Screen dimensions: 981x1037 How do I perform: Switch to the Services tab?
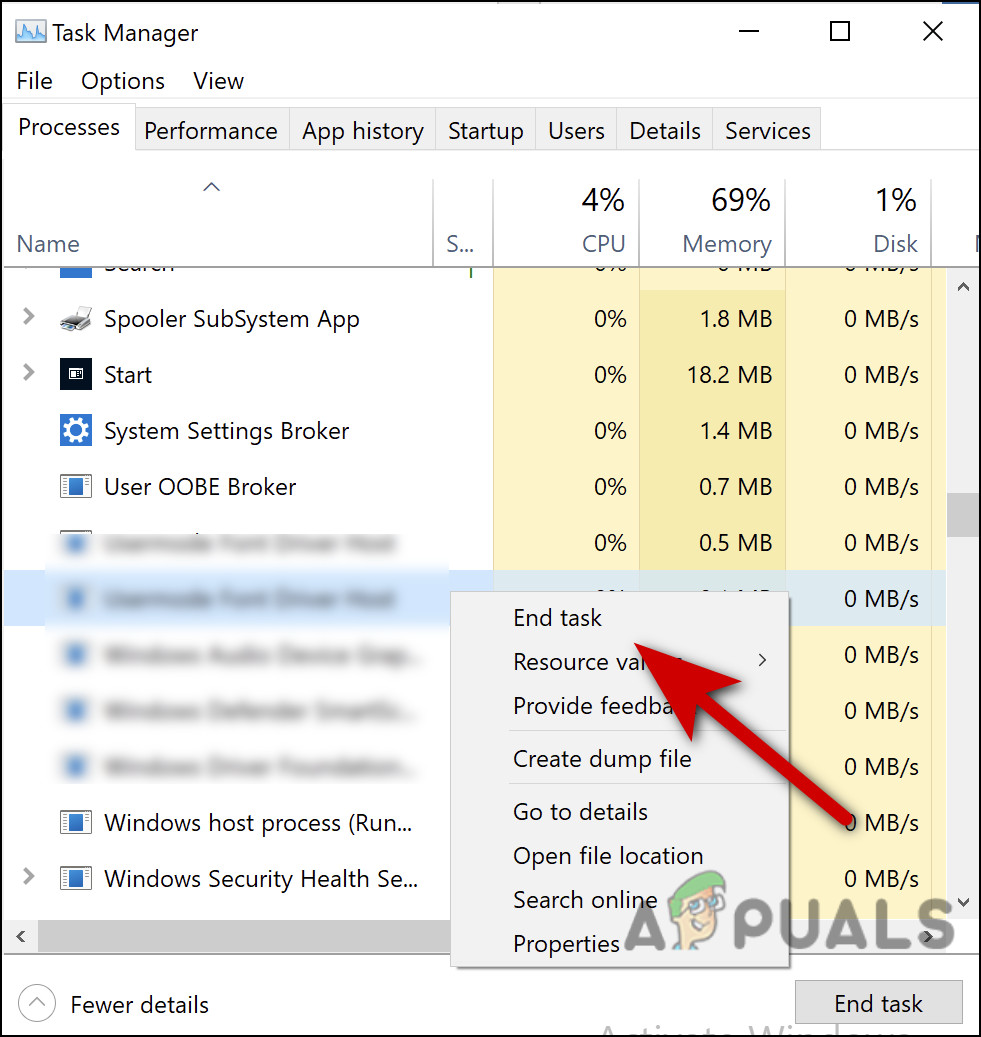(x=766, y=130)
